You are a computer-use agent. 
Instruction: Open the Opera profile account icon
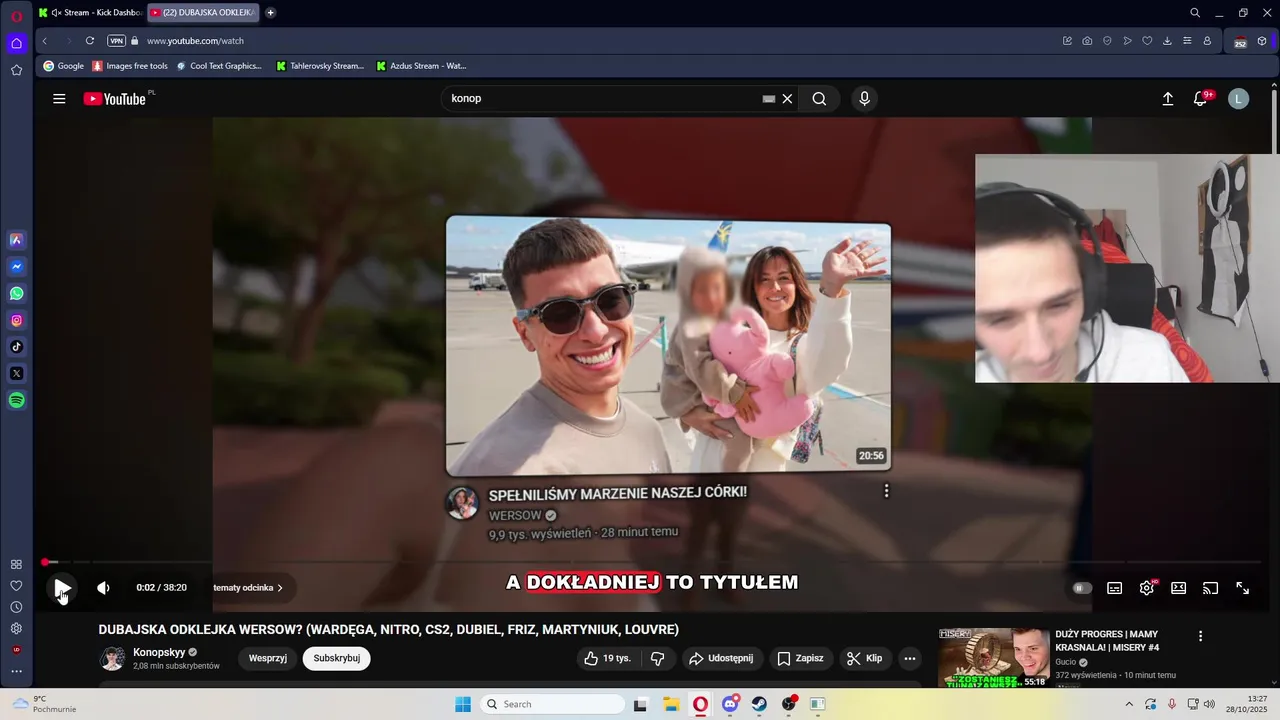tap(1207, 41)
